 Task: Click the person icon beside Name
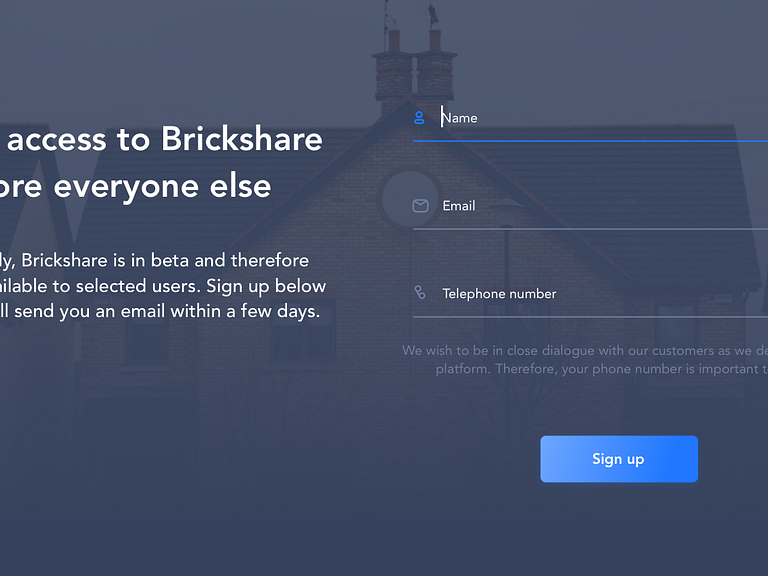tap(419, 118)
